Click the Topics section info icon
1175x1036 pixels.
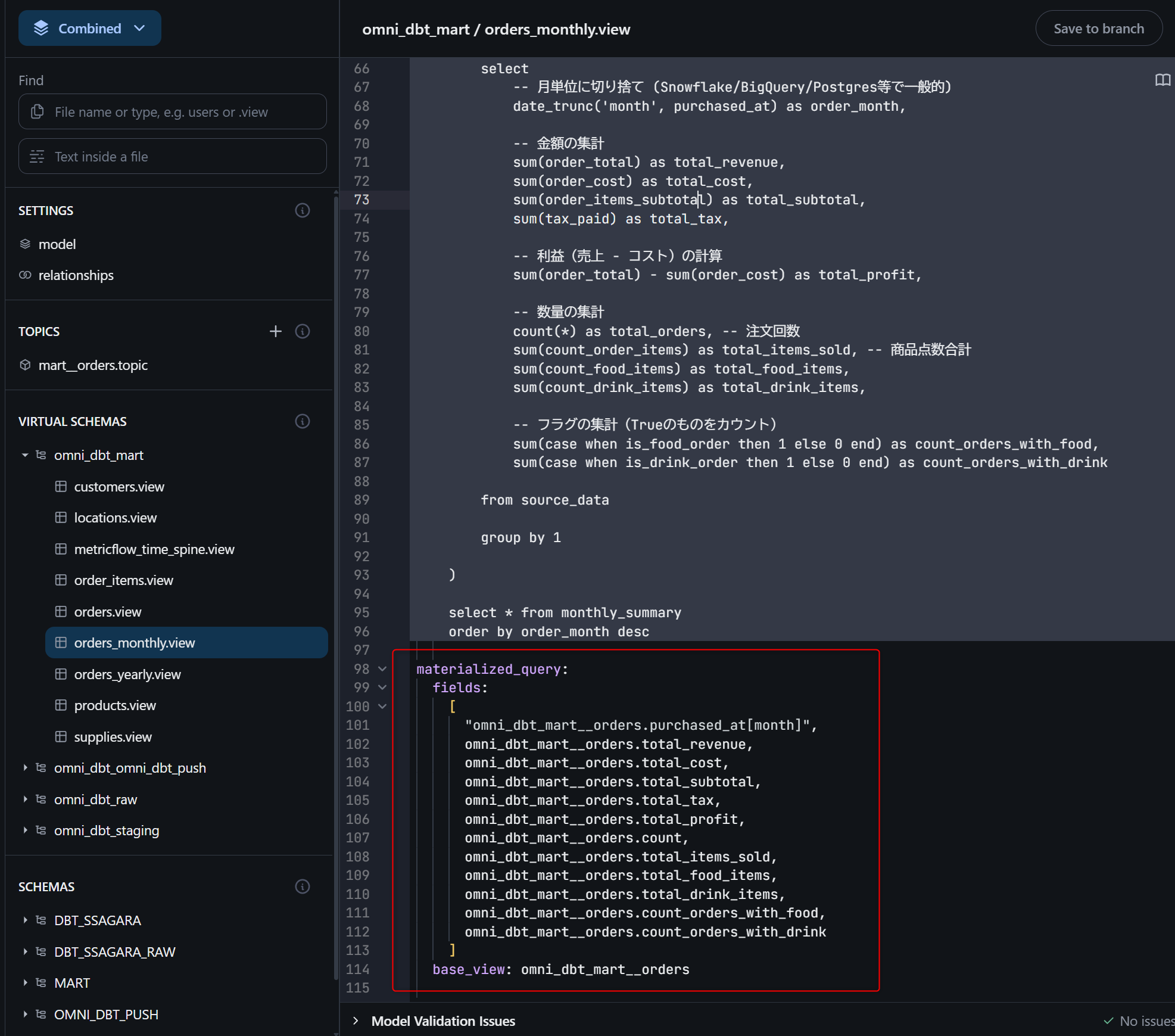303,331
